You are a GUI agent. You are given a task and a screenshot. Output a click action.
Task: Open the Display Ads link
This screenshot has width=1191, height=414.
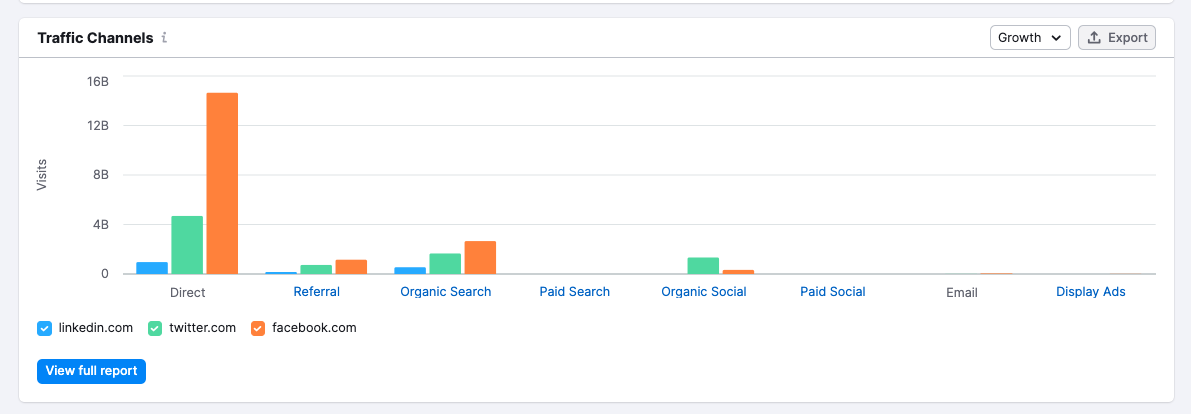[x=1091, y=292]
